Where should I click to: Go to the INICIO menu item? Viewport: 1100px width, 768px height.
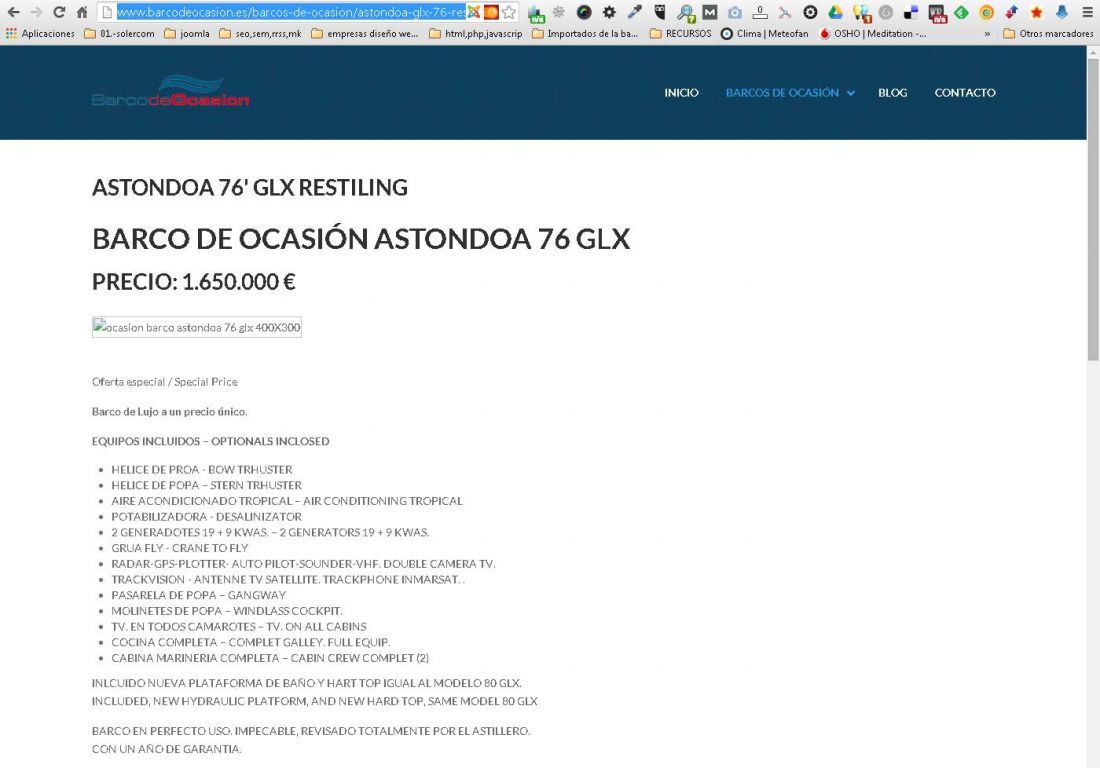pos(681,93)
